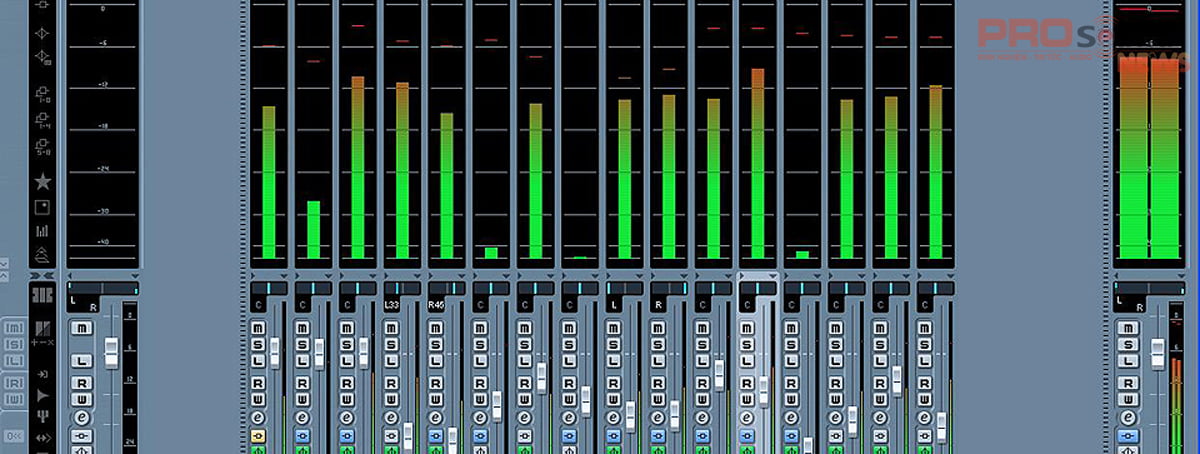Click the level meter of the highlighted channel
Image resolution: width=1200 pixels, height=454 pixels.
tap(758, 130)
